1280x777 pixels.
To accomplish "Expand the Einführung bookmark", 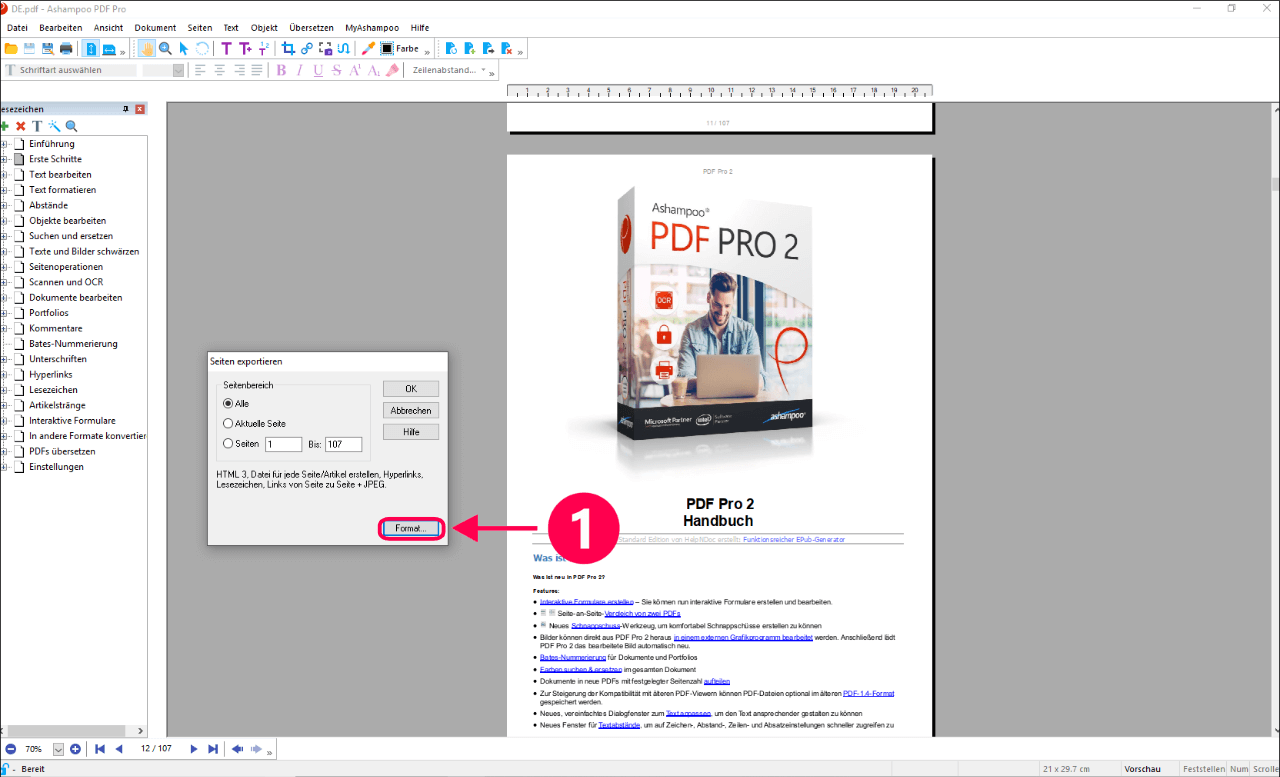I will [4, 144].
